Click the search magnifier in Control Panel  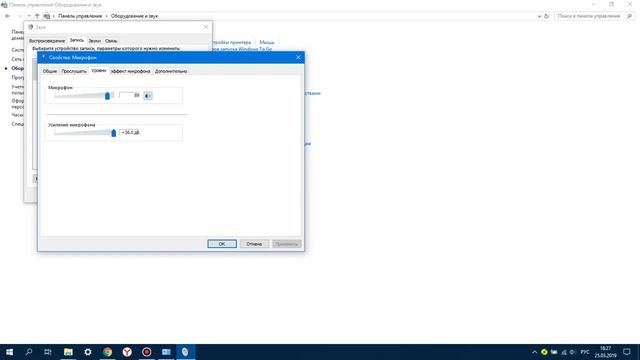629,16
